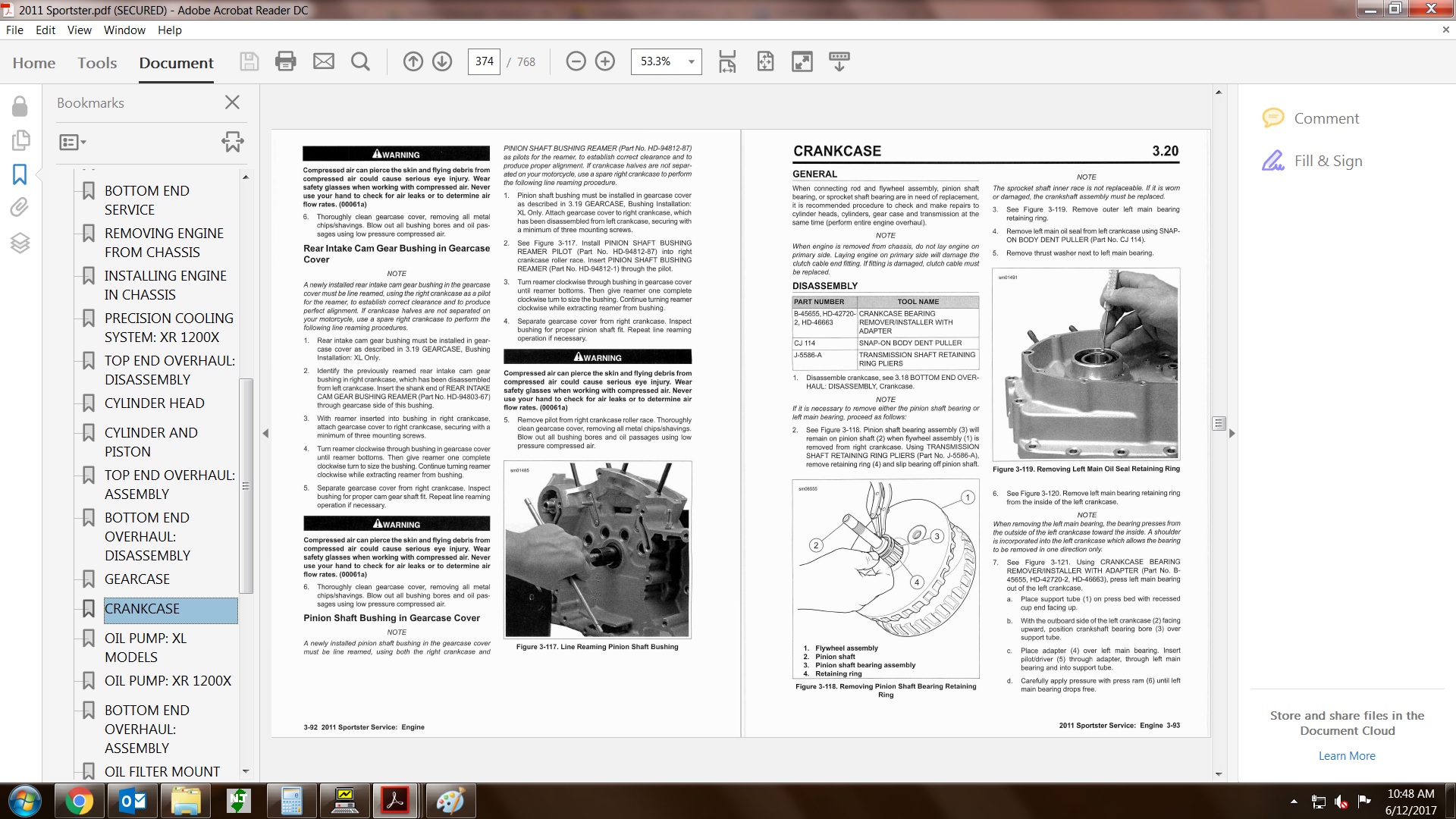Open the Attachments paperclip panel
This screenshot has height=819, width=1456.
(x=20, y=207)
